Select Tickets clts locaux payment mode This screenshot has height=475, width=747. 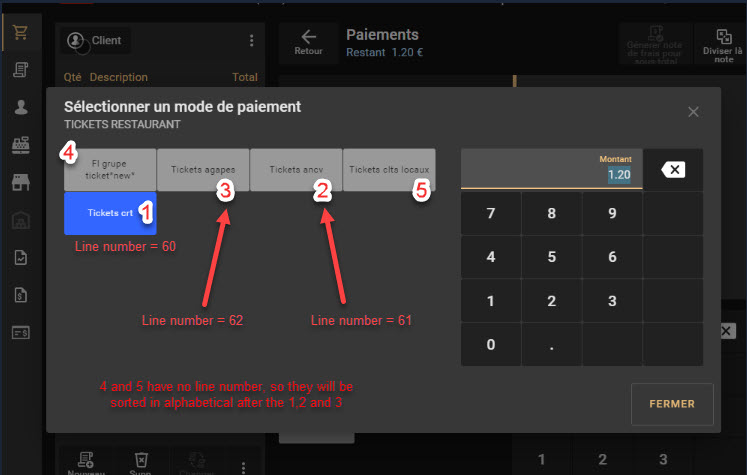point(389,170)
